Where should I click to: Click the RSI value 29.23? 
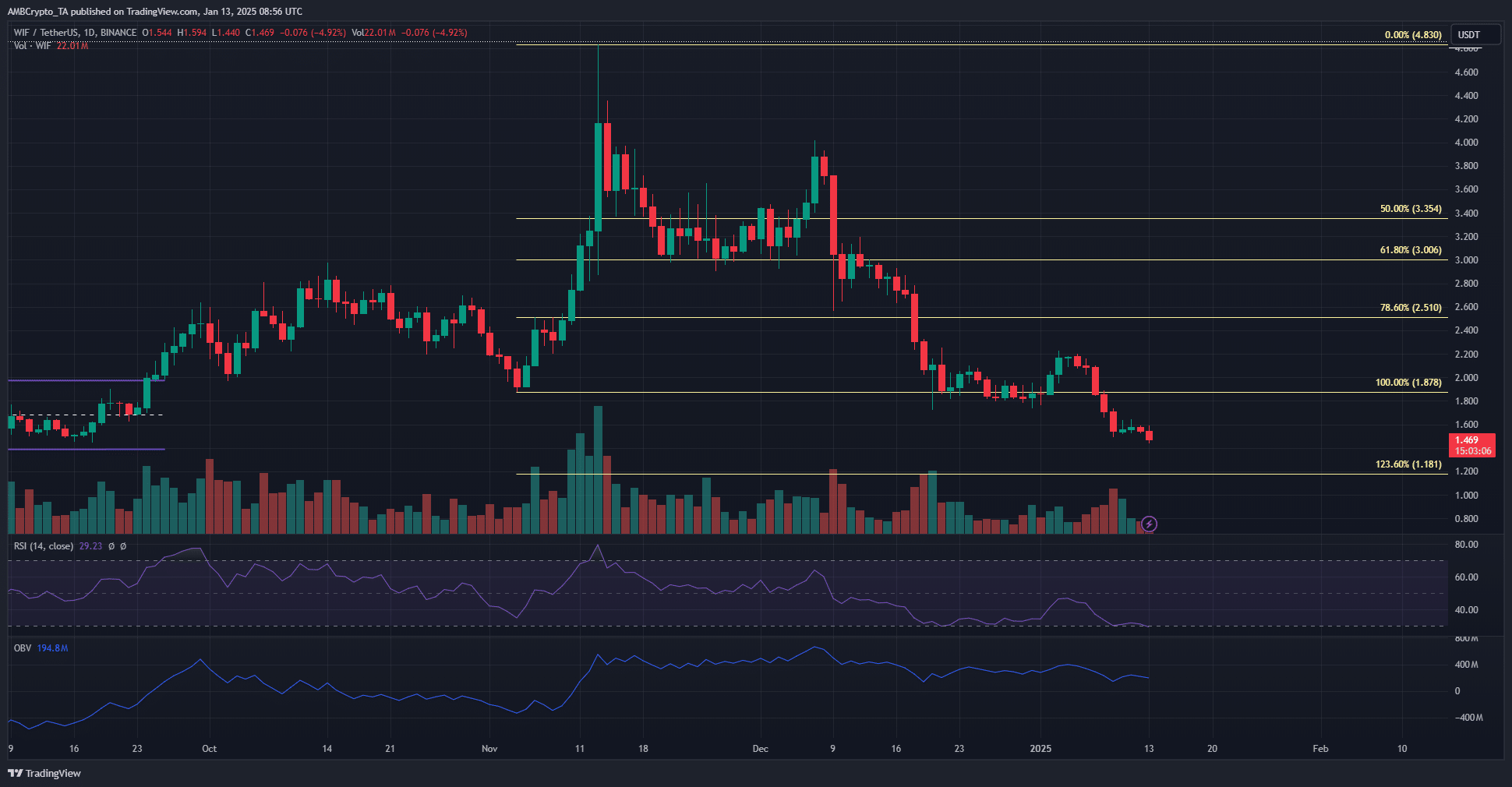point(90,546)
